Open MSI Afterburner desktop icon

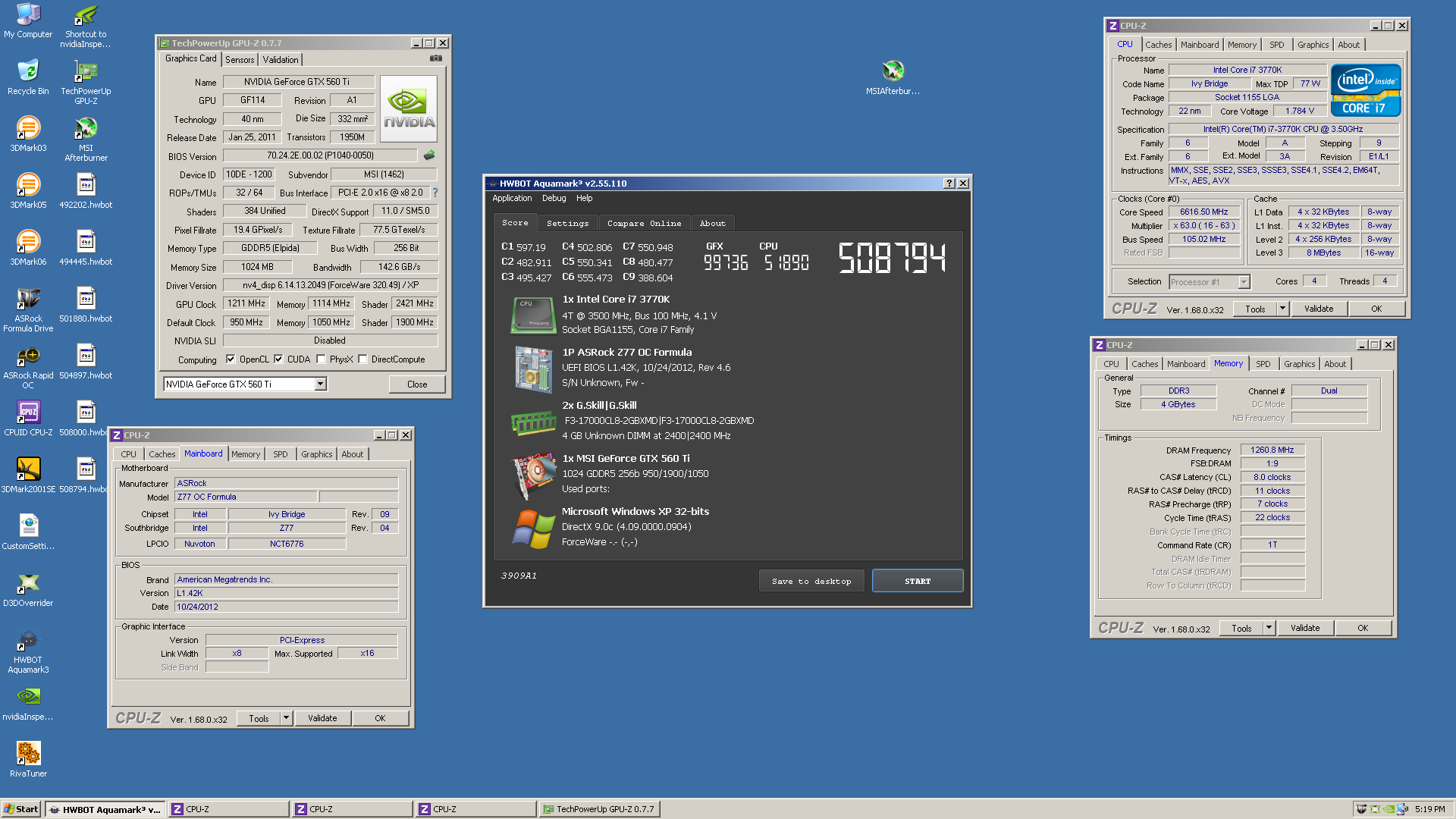coord(86,139)
